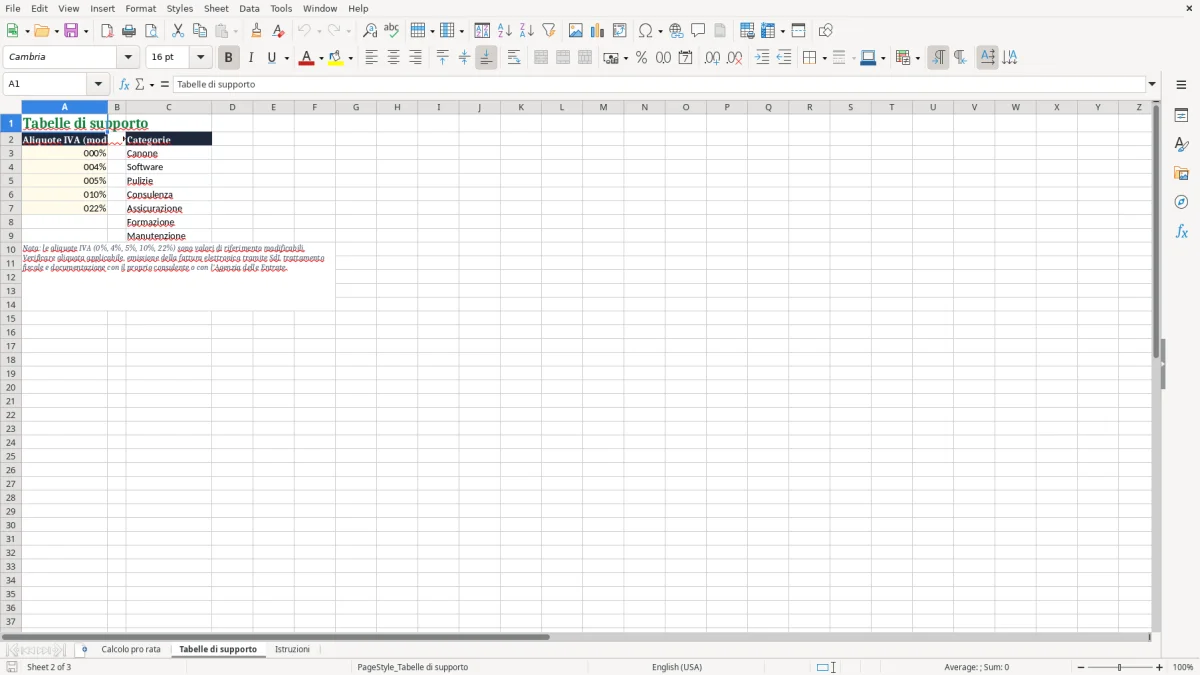Open the sidebar Gallery icon
The width and height of the screenshot is (1200, 675).
(x=1181, y=173)
